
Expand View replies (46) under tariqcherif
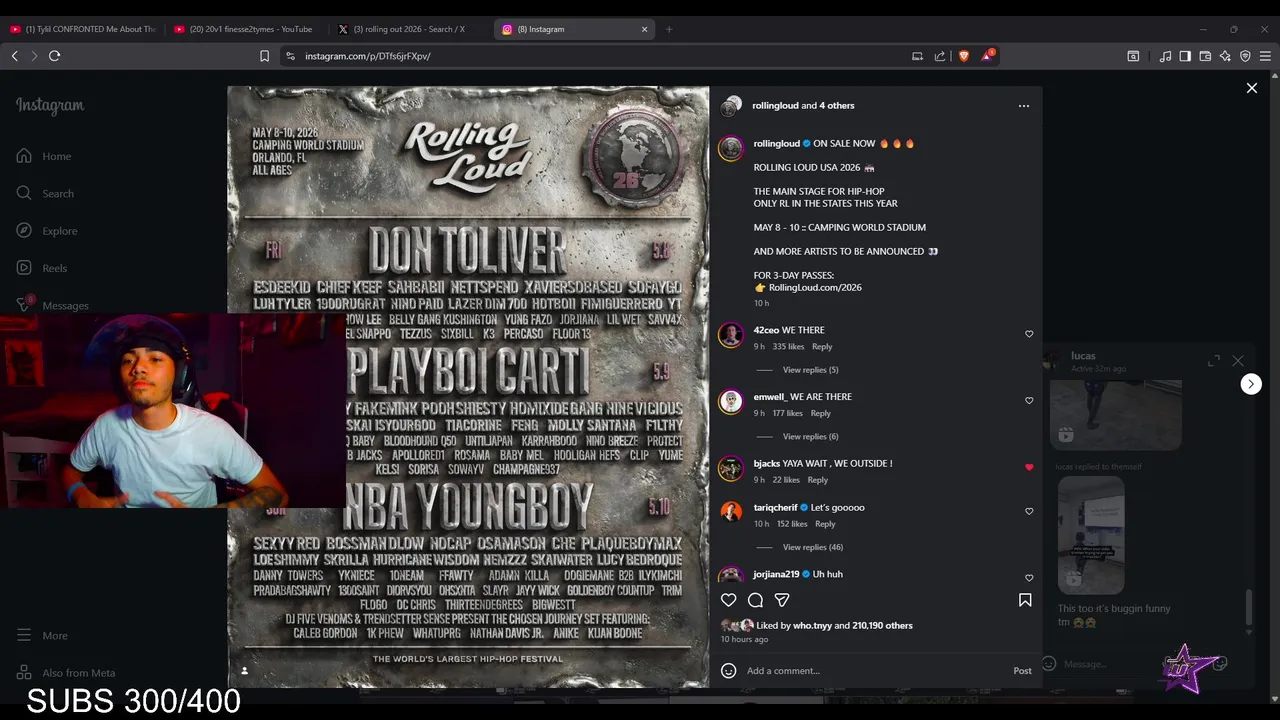[812, 547]
